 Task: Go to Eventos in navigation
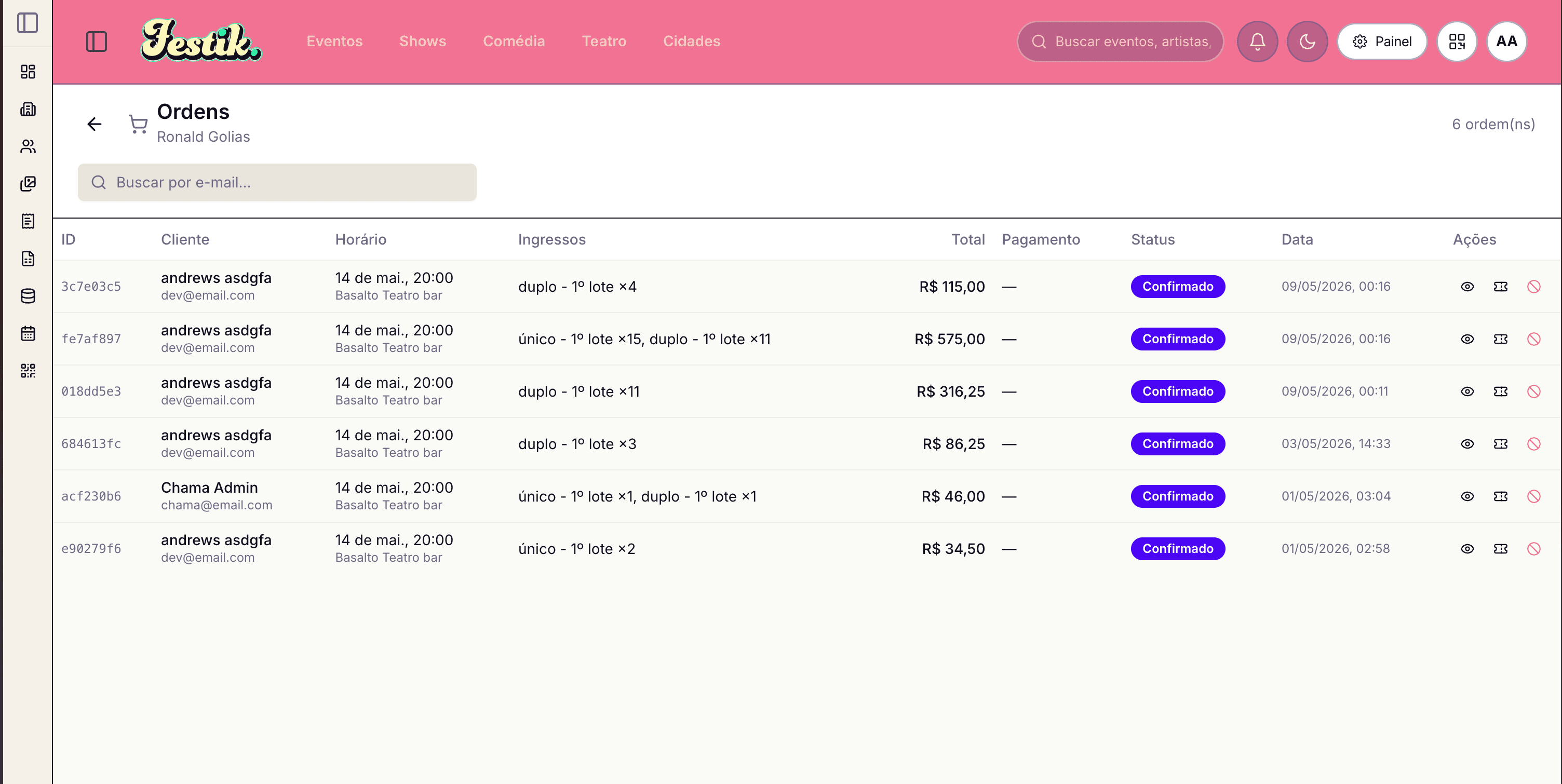(x=334, y=41)
